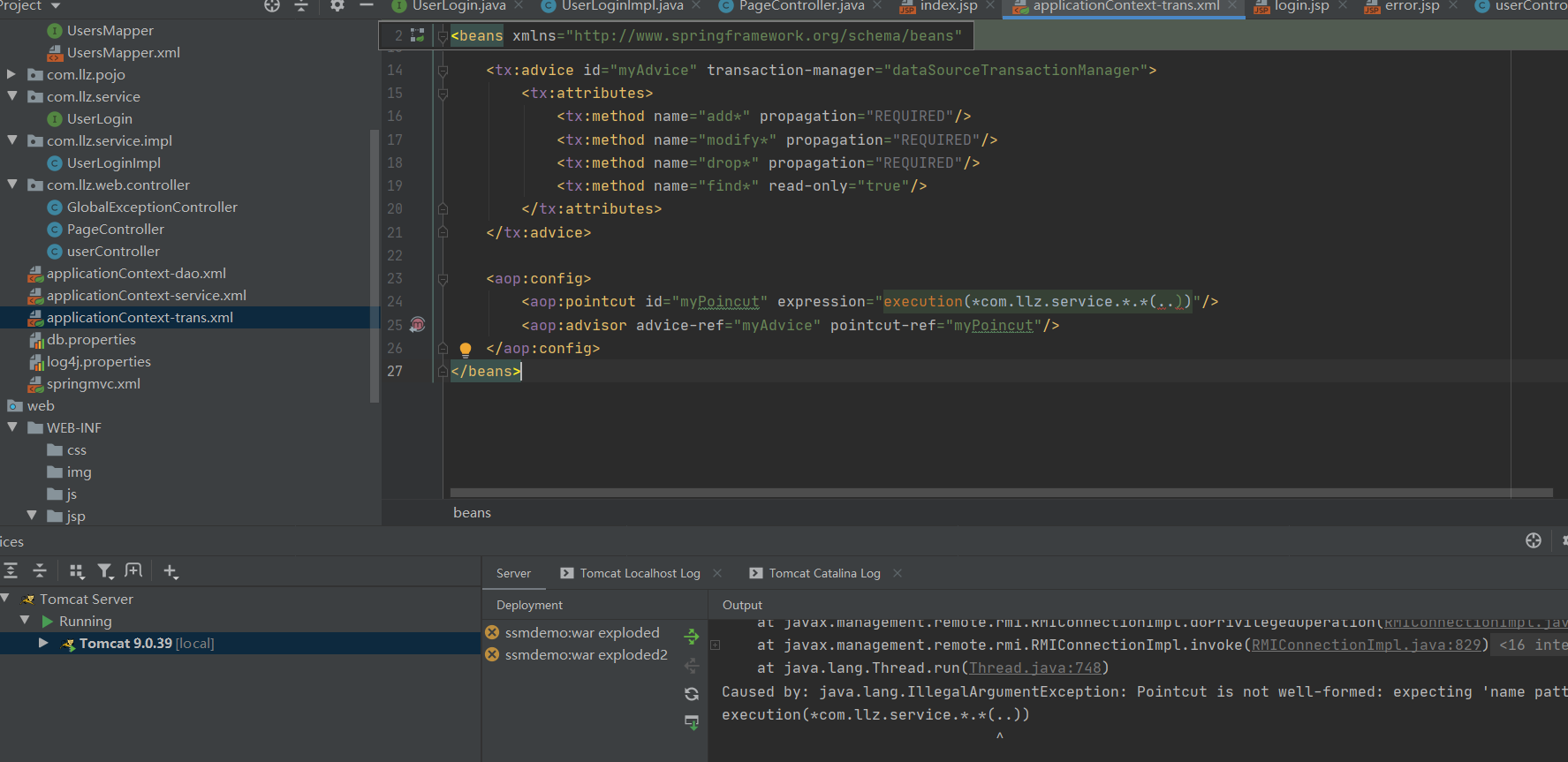This screenshot has height=762, width=1568.
Task: Open Services panel options crosshair icon
Action: 1534,540
